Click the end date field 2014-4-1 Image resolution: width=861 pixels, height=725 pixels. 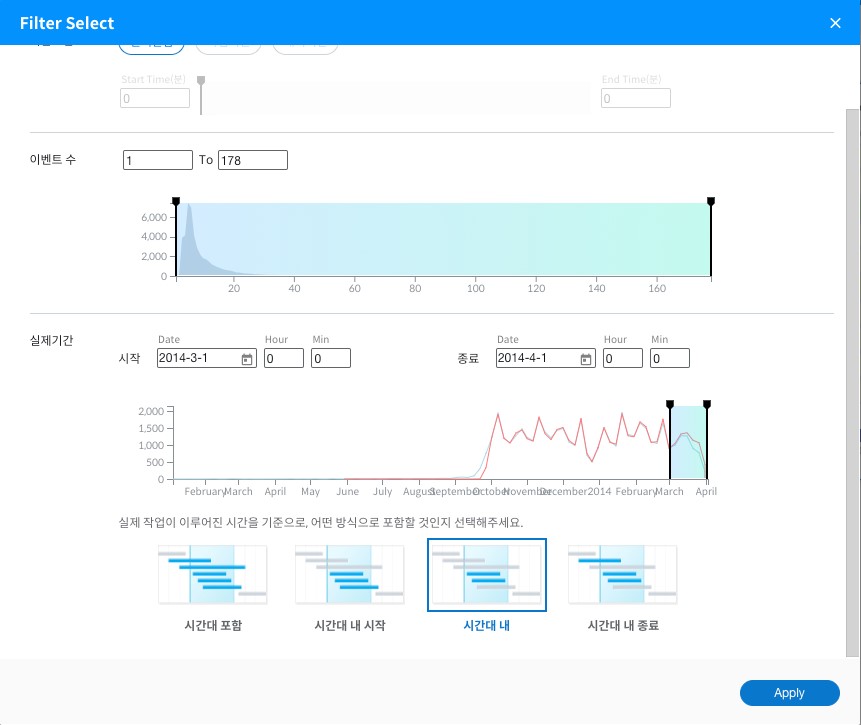(537, 359)
